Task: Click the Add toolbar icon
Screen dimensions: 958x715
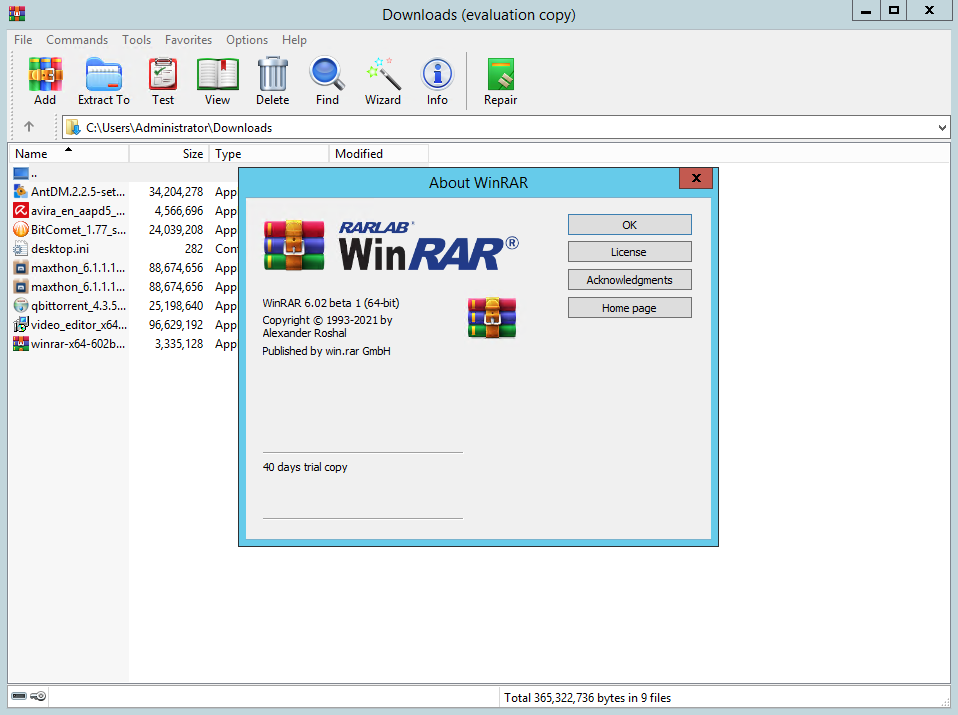Action: tap(45, 75)
